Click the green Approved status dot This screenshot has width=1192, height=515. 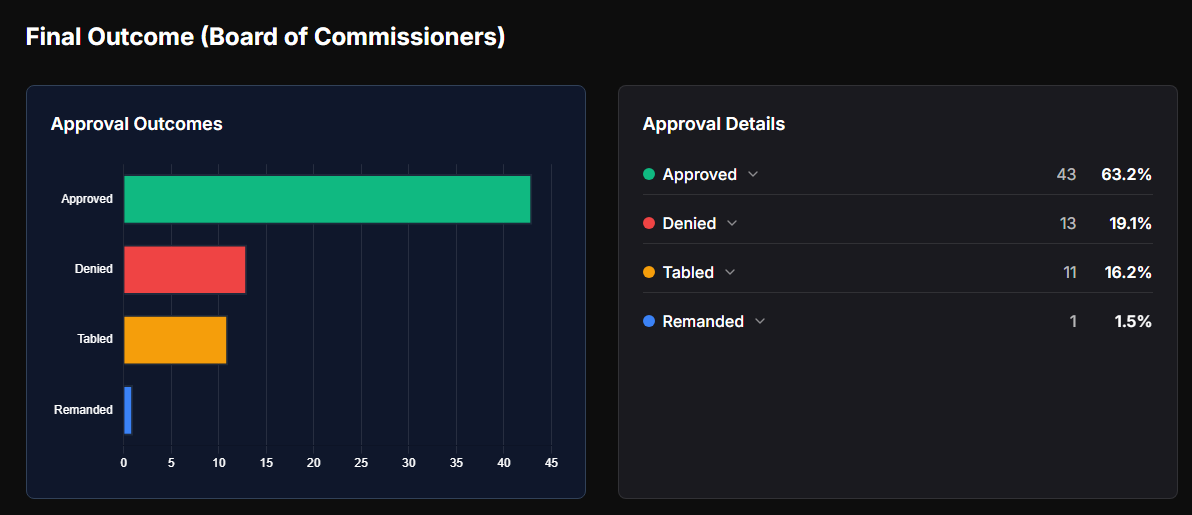(x=649, y=175)
